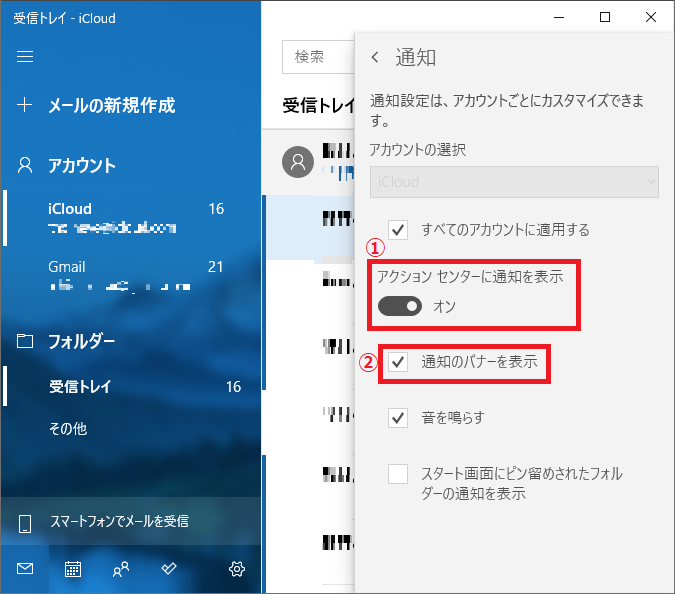This screenshot has height=594, width=675.
Task: Select the iCloud account
Action: (131, 218)
